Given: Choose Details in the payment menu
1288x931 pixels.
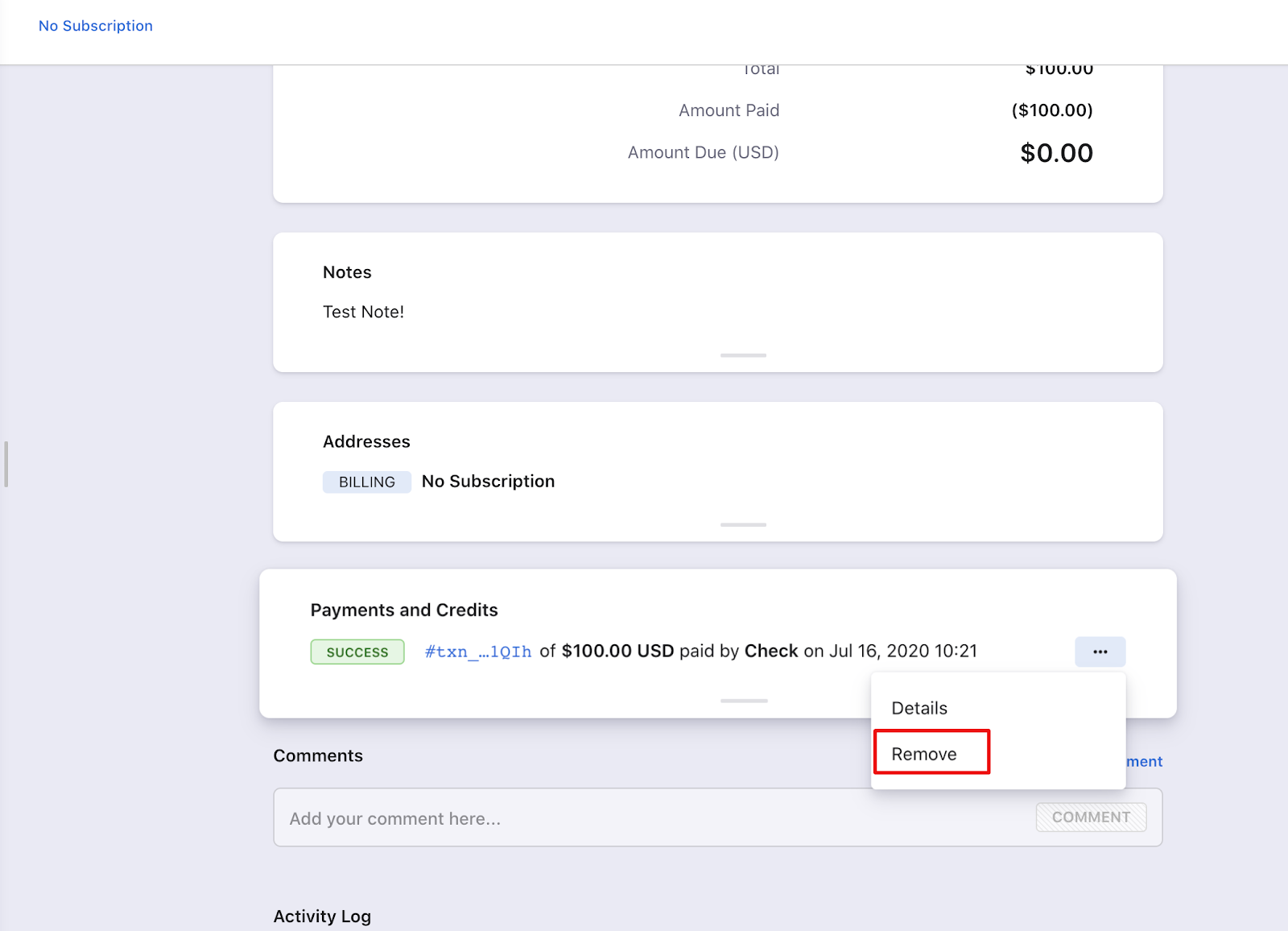Looking at the screenshot, I should click(919, 708).
